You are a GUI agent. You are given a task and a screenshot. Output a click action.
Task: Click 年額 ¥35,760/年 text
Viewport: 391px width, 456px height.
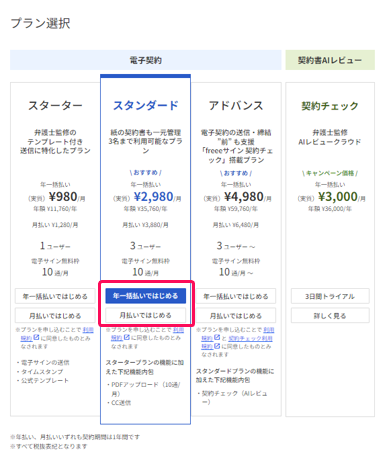point(146,209)
